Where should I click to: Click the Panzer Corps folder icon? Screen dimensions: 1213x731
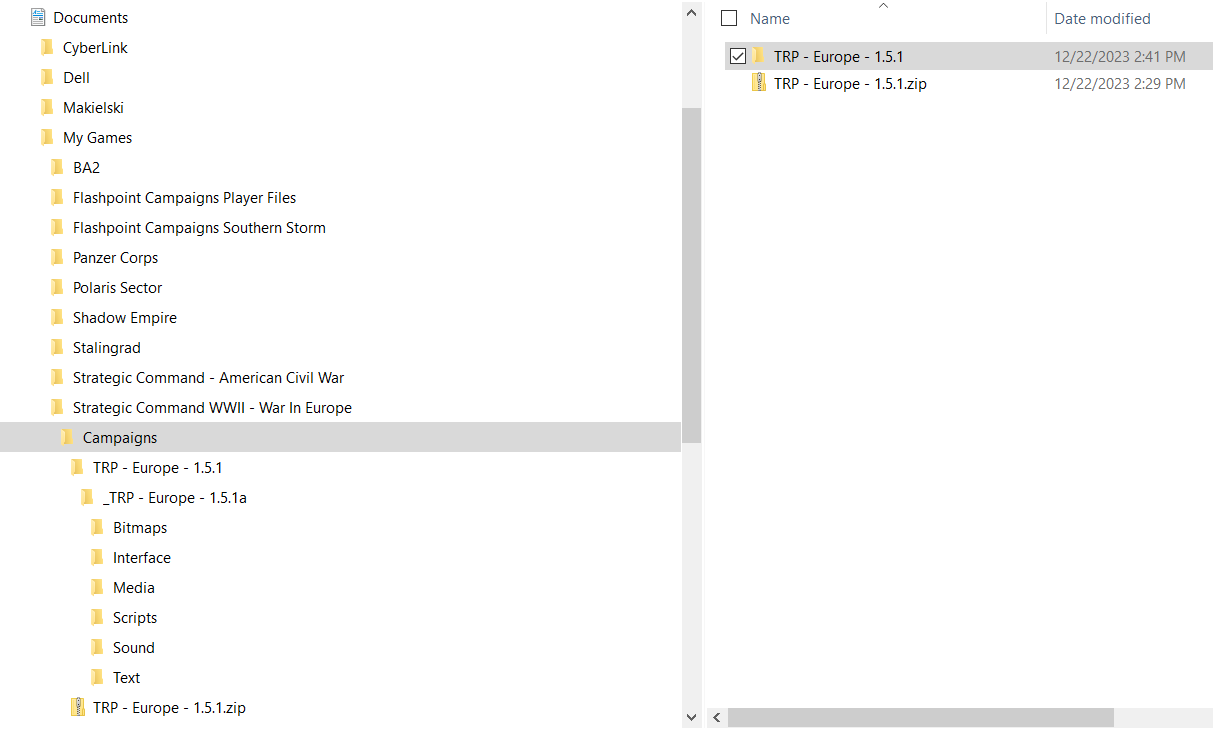click(x=57, y=257)
